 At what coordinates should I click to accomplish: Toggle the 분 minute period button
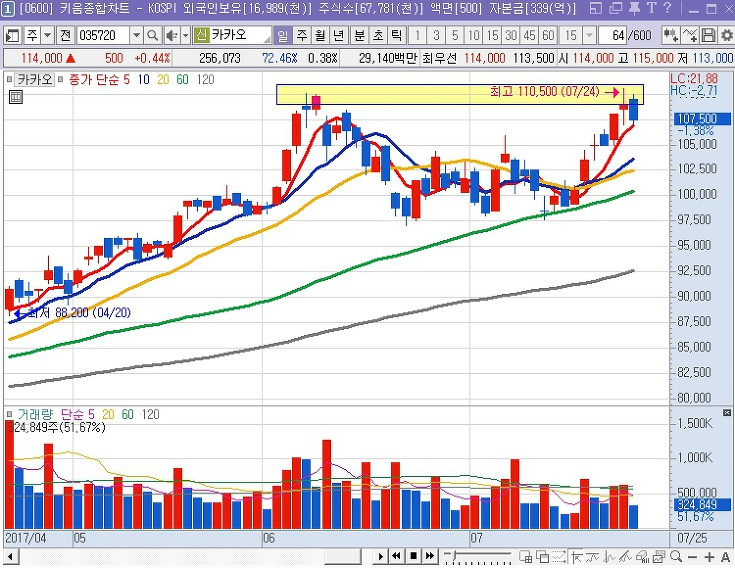click(360, 35)
